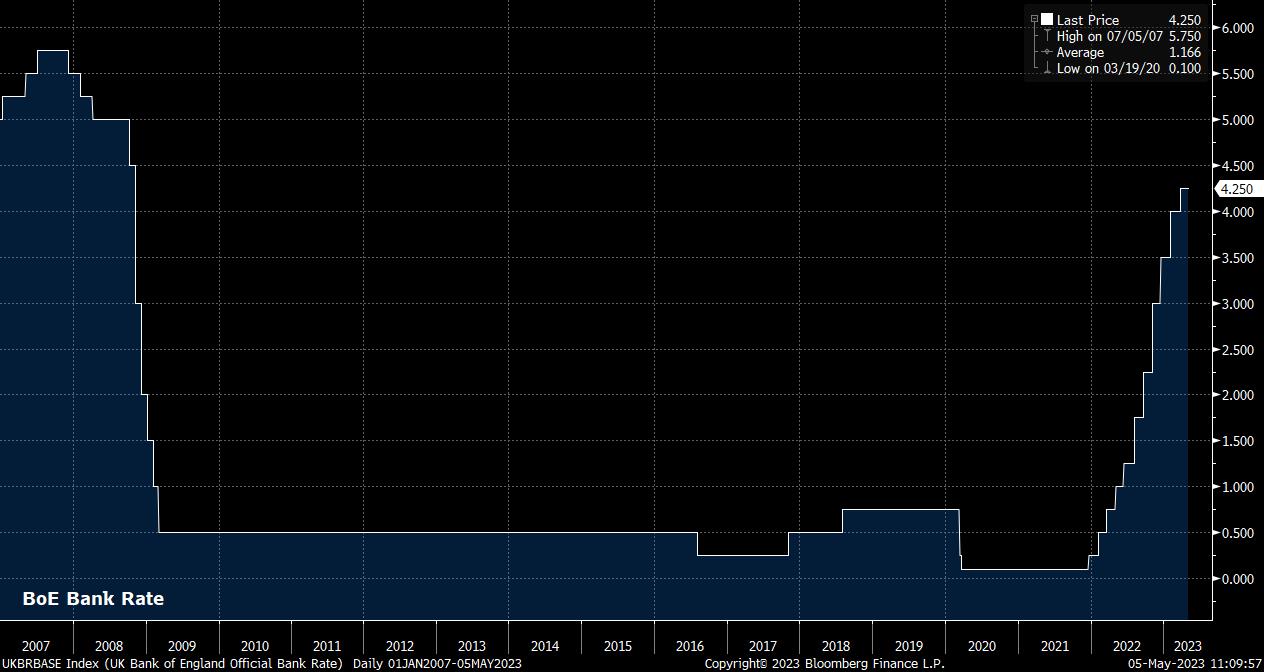Click the 2014 label on the time axis
This screenshot has height=672, width=1264.
click(x=545, y=646)
